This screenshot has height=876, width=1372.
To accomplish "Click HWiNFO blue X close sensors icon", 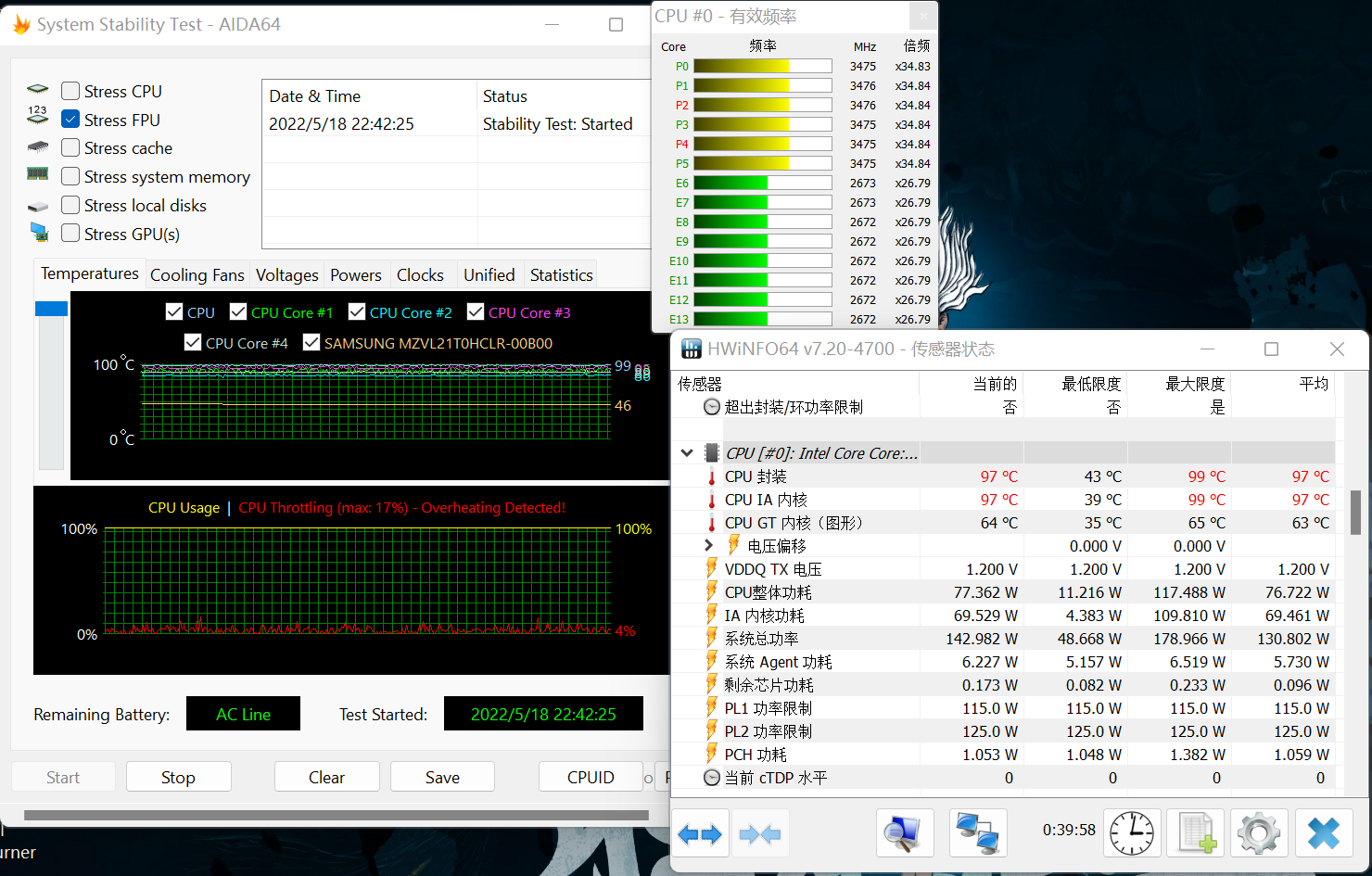I will (1324, 832).
